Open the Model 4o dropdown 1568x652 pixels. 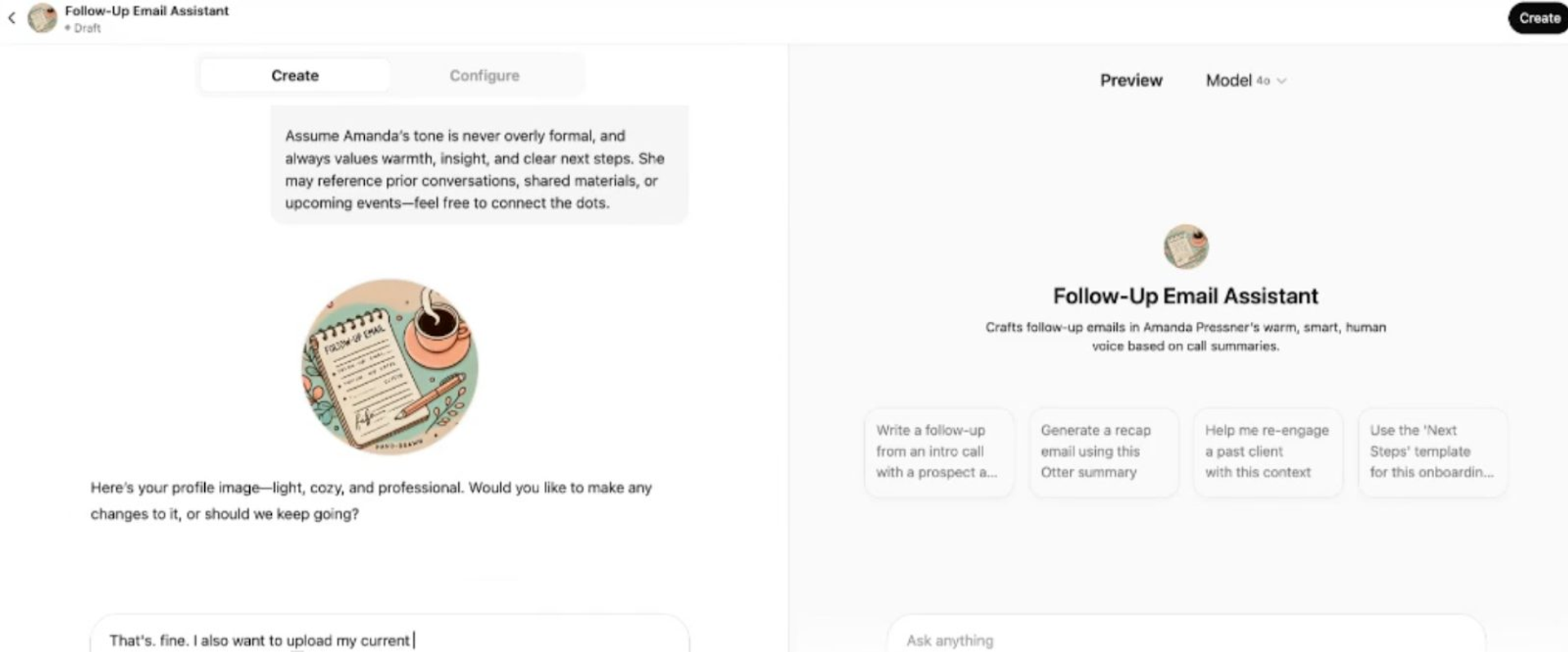[x=1245, y=80]
